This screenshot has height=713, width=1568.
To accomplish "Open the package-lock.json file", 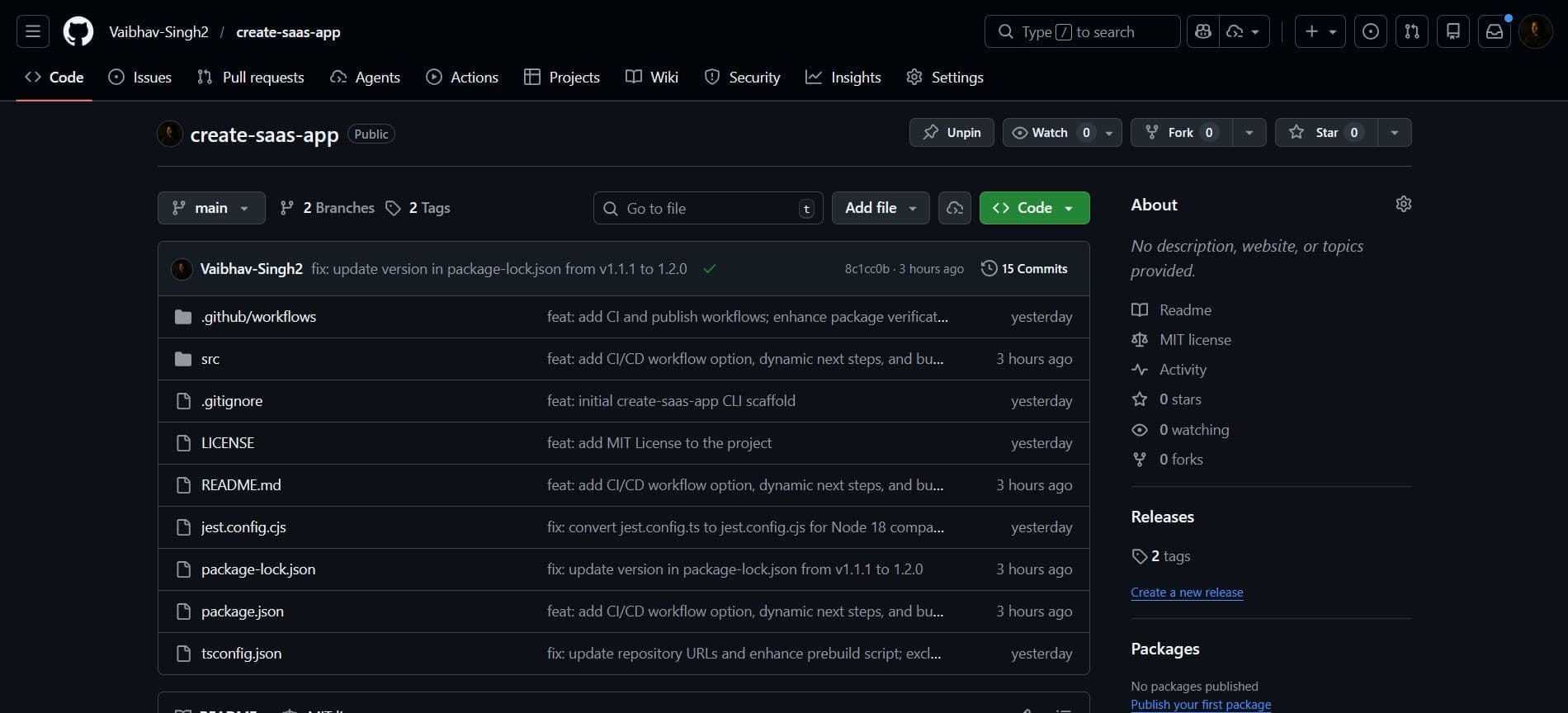I will click(x=258, y=569).
